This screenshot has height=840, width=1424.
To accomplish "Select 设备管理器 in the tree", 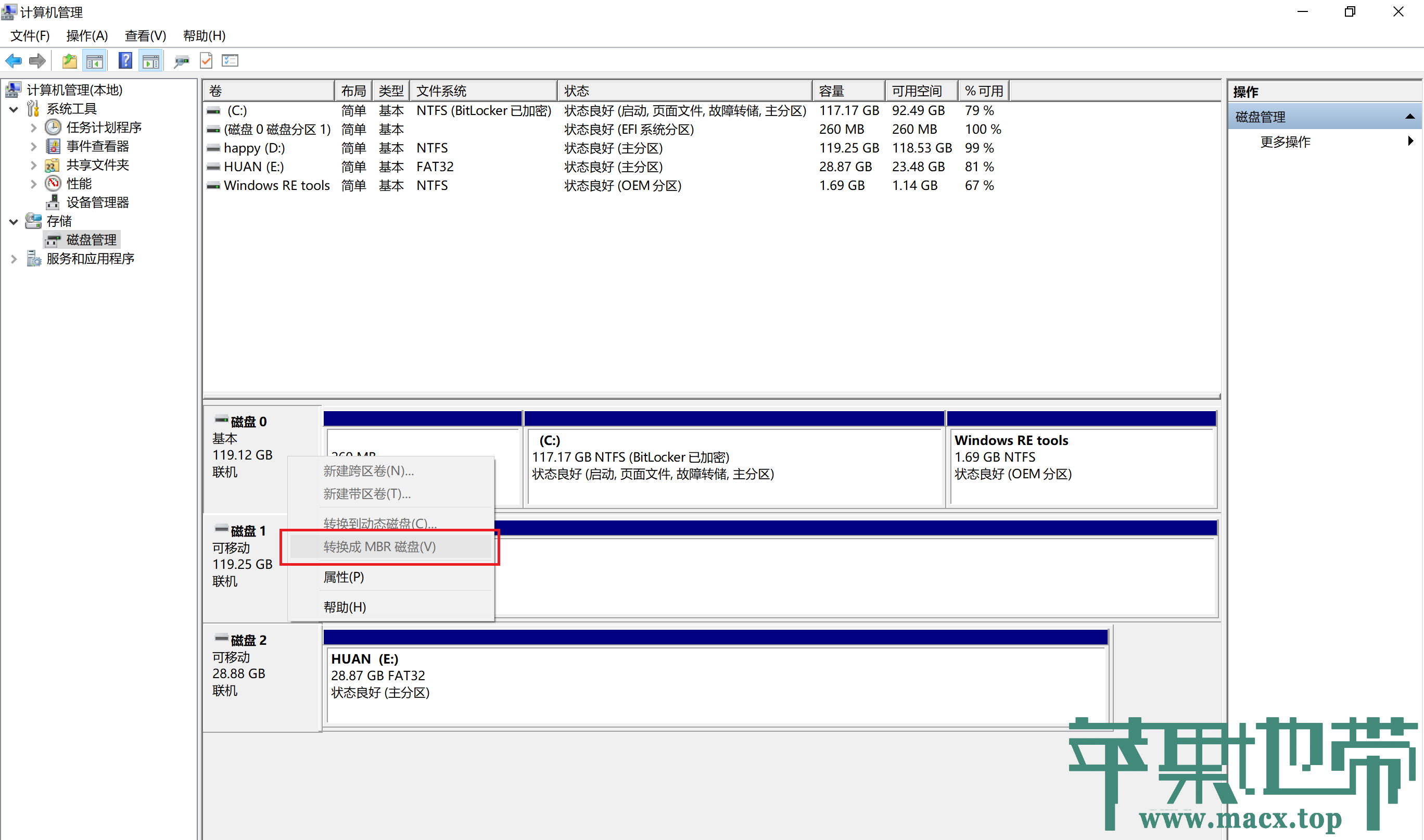I will 97,202.
